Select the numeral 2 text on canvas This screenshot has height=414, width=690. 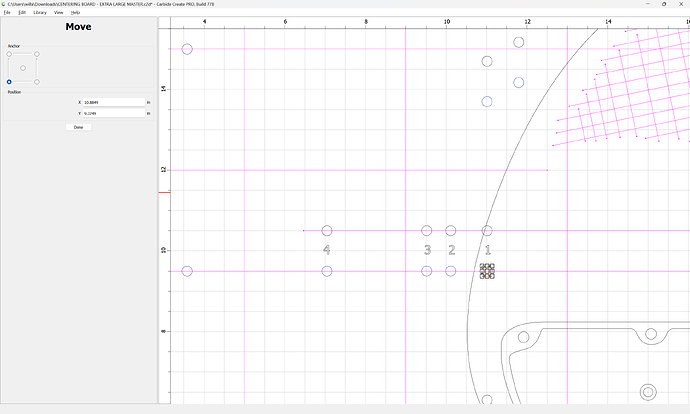click(x=451, y=250)
